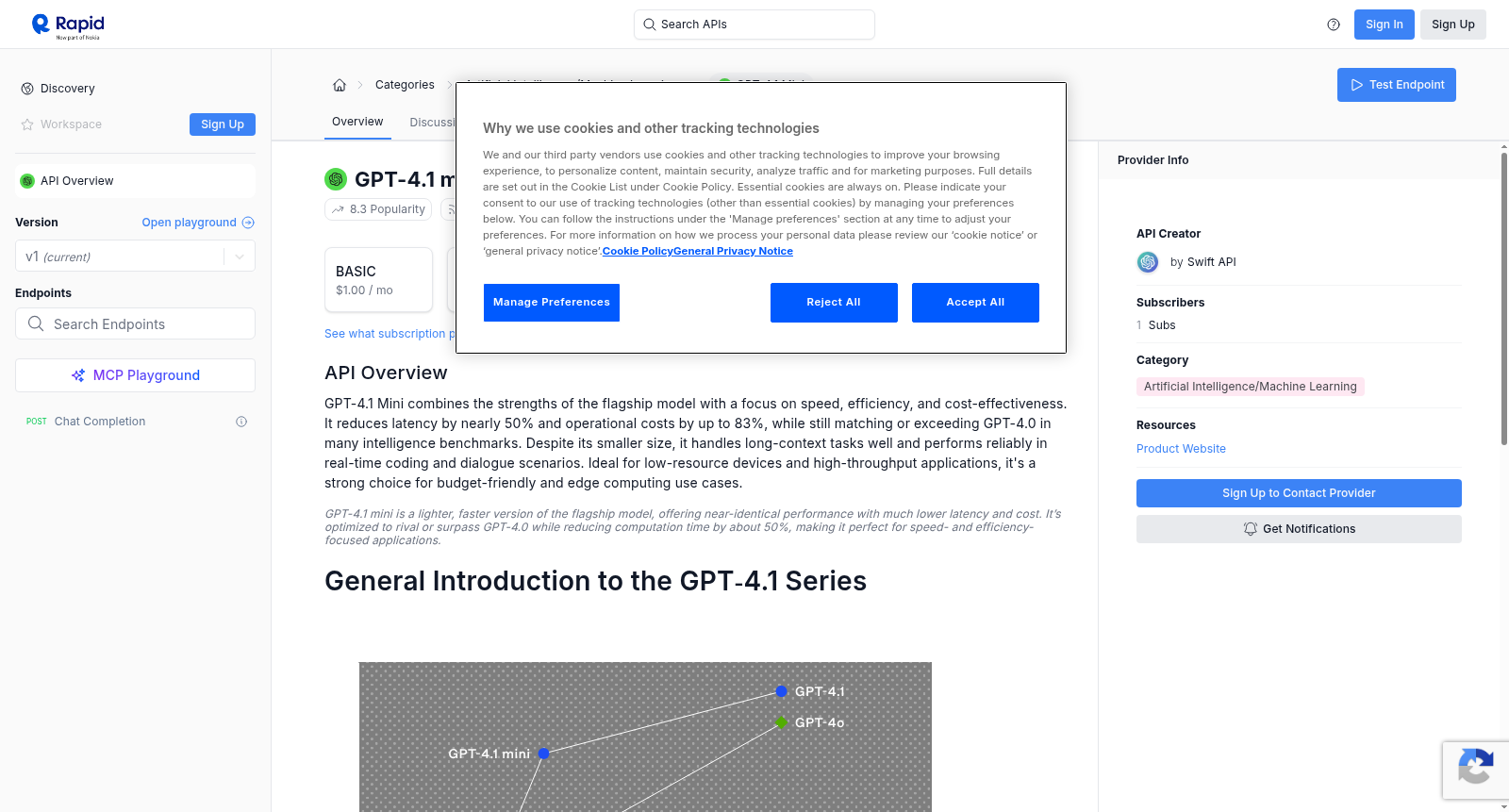Click the header Sign Up button
Image resolution: width=1509 pixels, height=812 pixels.
[1453, 25]
